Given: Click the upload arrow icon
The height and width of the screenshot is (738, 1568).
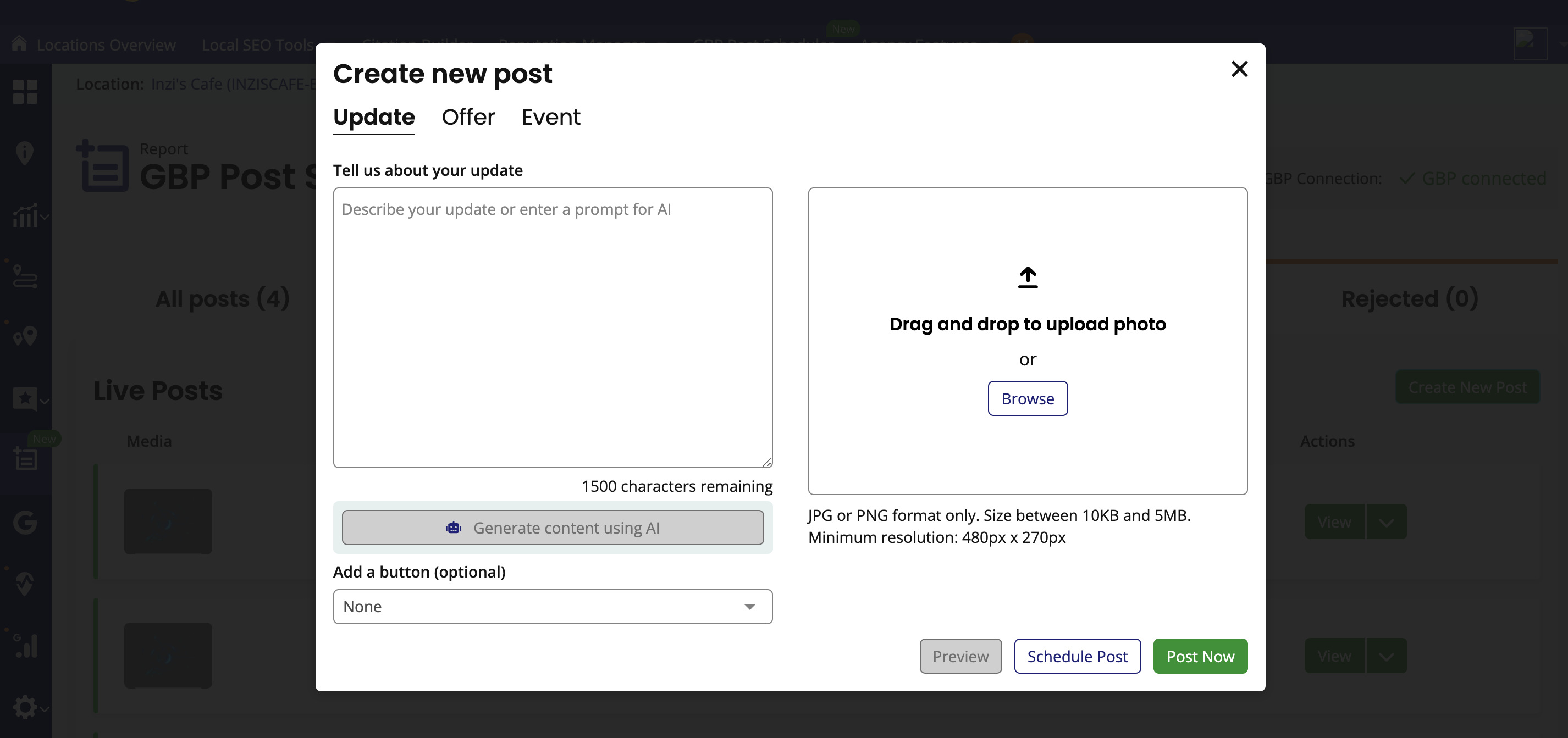Looking at the screenshot, I should click(x=1028, y=278).
